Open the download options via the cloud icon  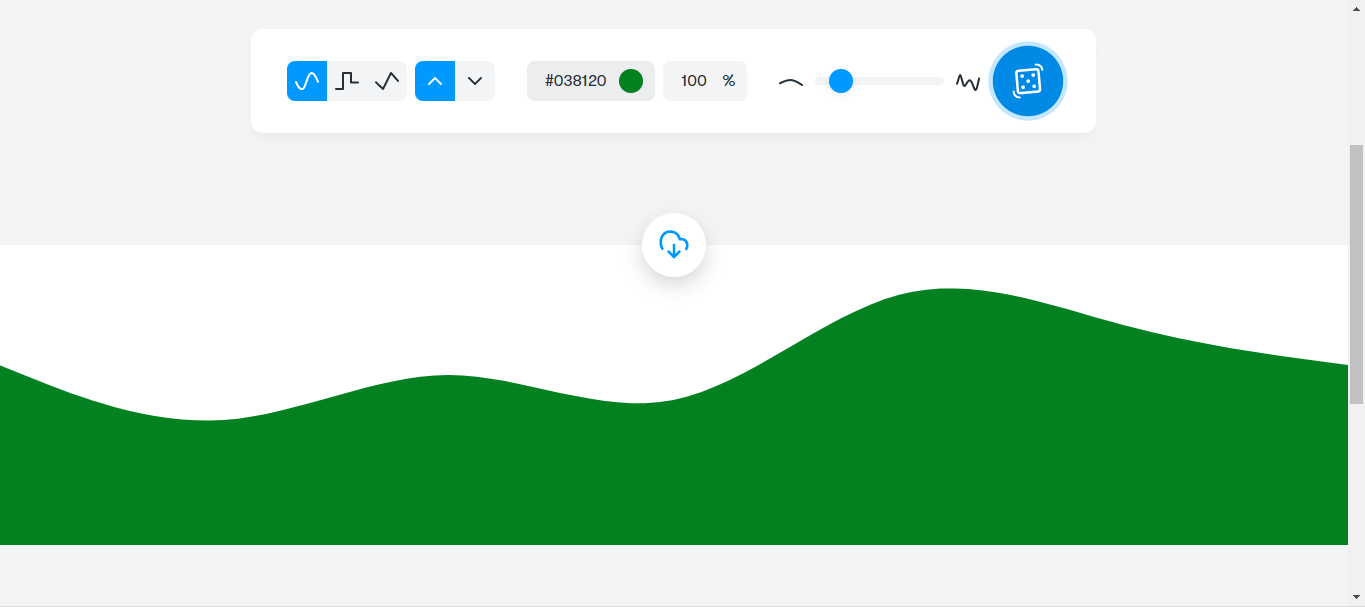point(674,244)
